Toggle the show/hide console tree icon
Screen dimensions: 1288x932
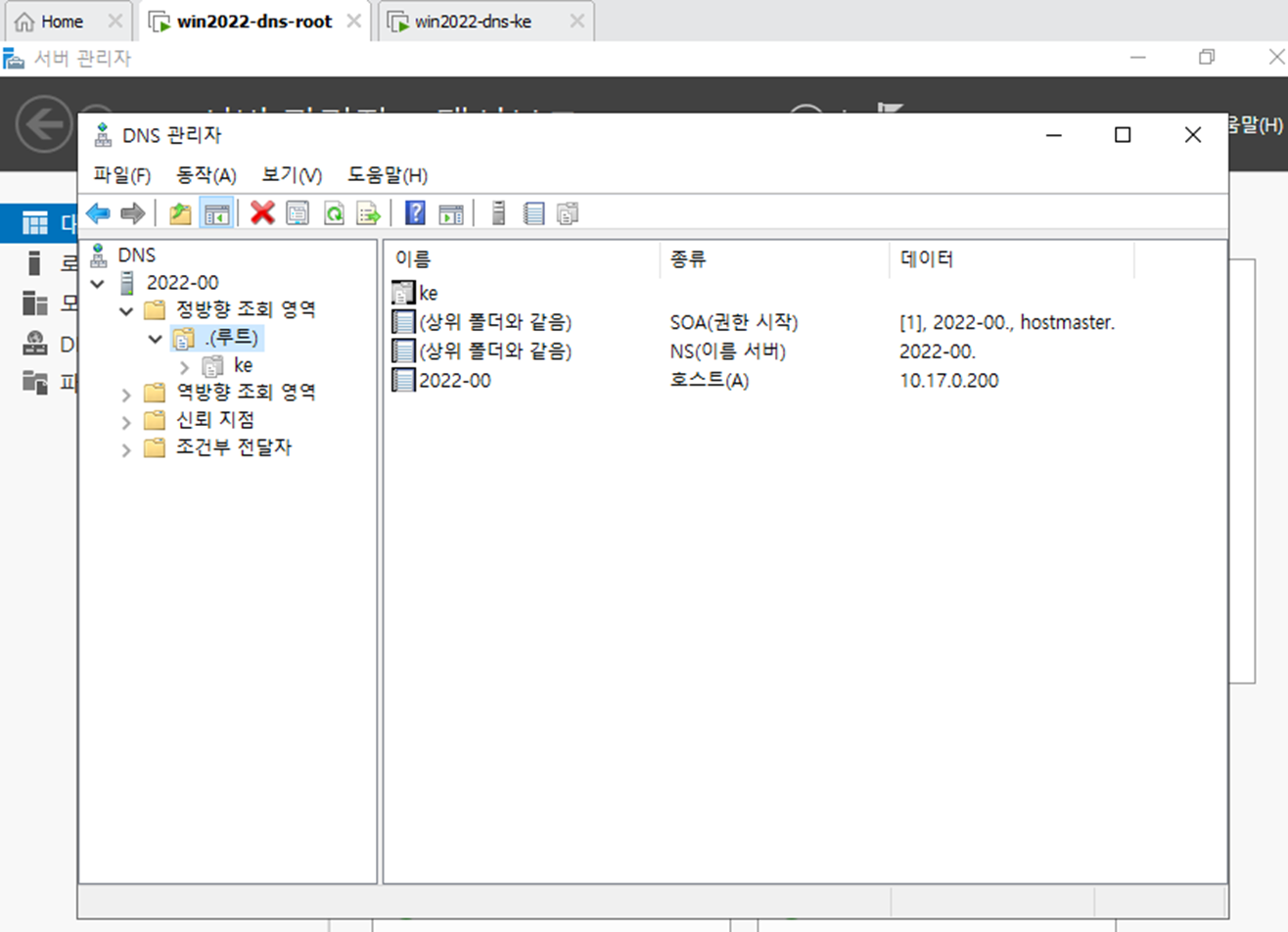[x=216, y=212]
